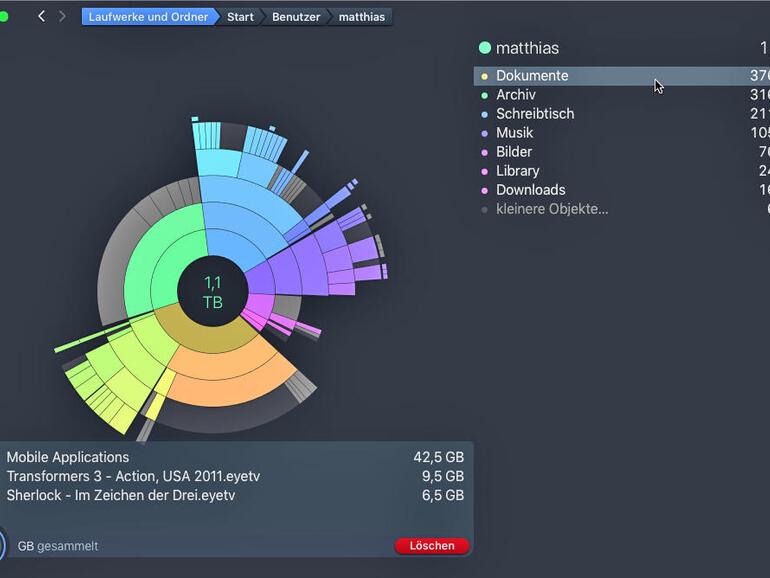The width and height of the screenshot is (770, 578).
Task: Click the GB gesammelt label
Action: coord(57,546)
